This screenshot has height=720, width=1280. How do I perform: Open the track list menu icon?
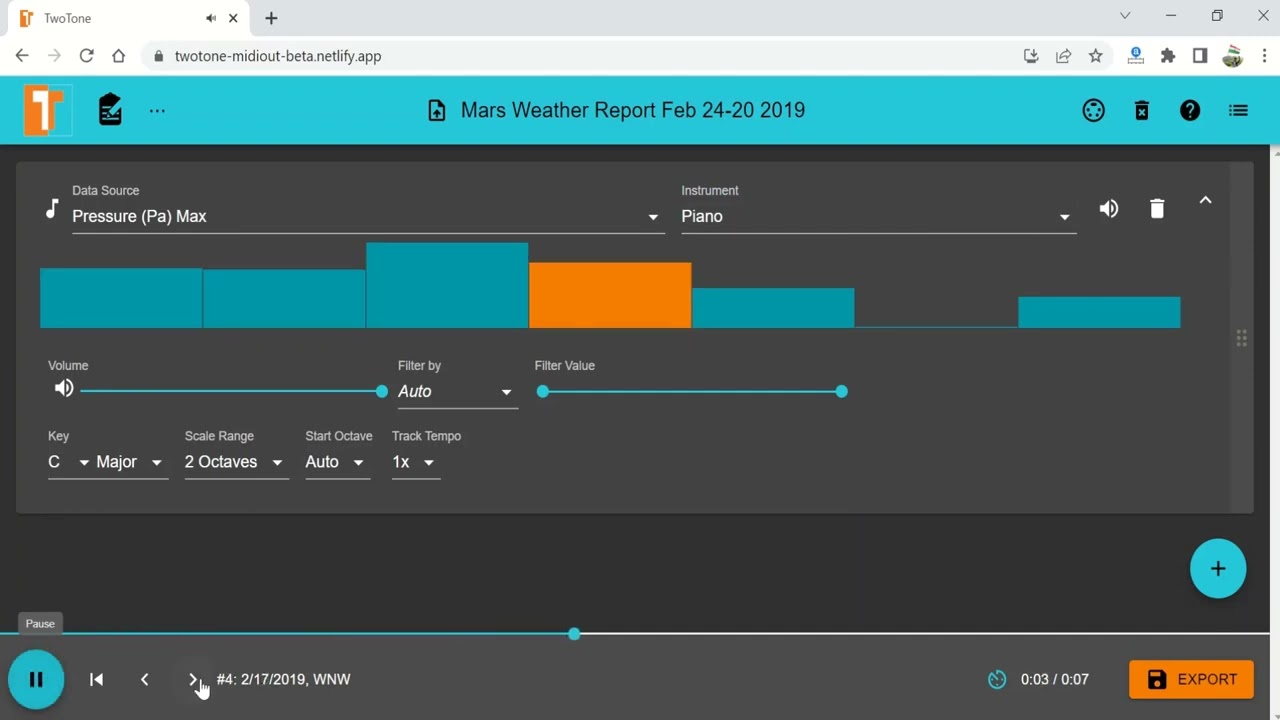click(x=1238, y=110)
